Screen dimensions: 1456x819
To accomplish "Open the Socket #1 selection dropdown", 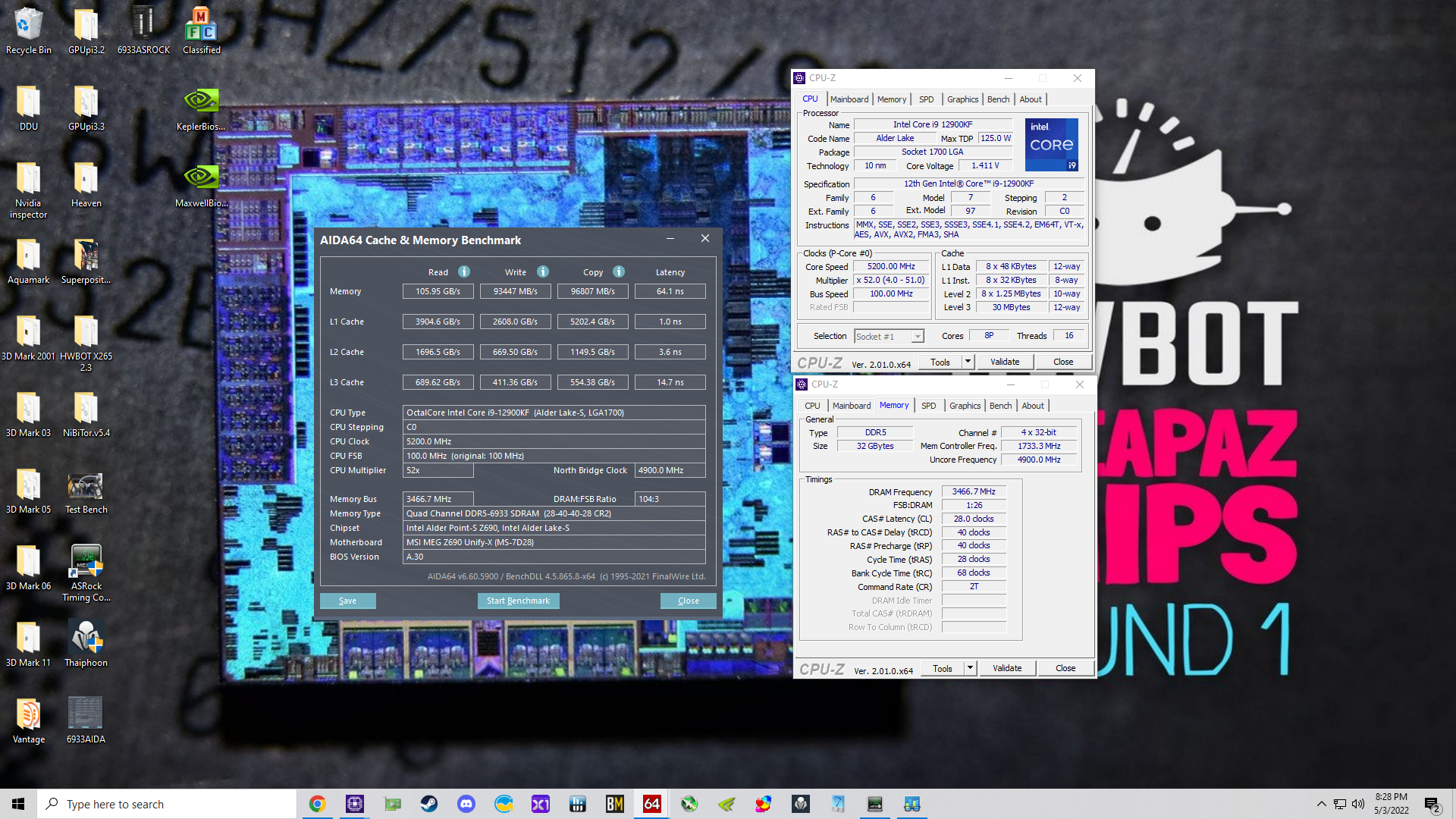I will (x=889, y=336).
